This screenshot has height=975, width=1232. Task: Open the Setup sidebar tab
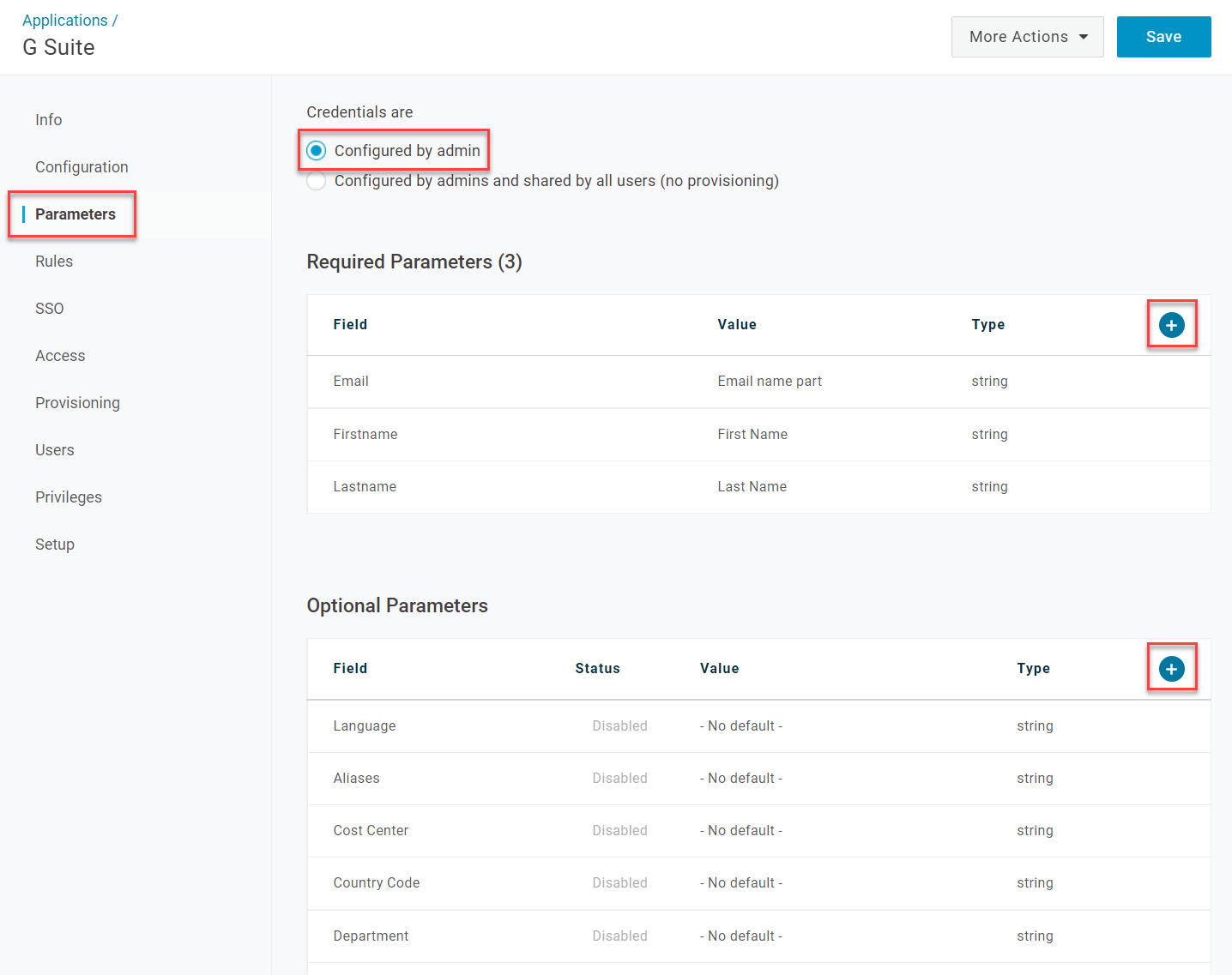[x=55, y=545]
